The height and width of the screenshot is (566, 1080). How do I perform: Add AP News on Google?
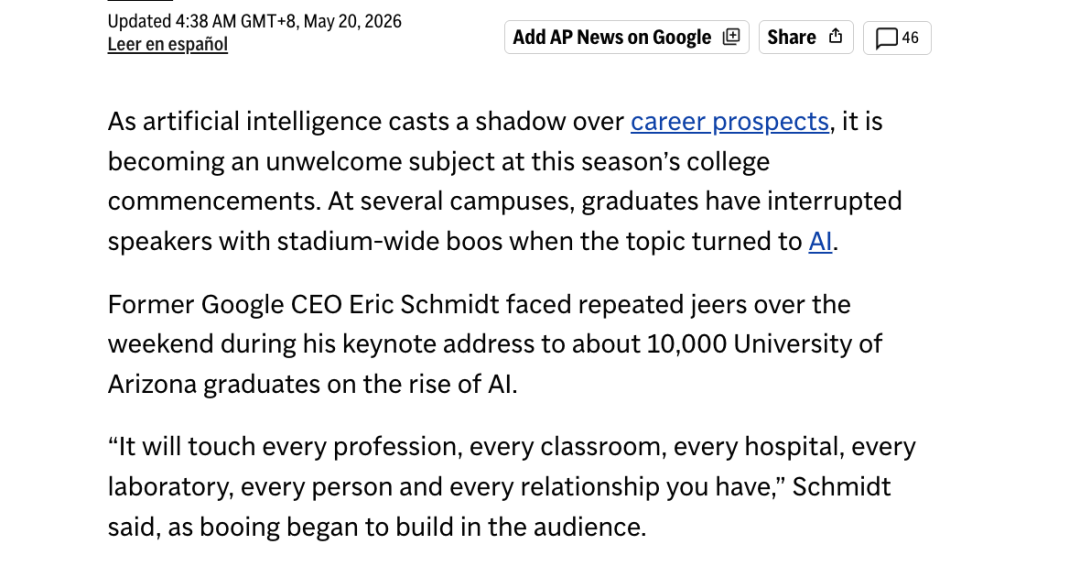[x=626, y=37]
